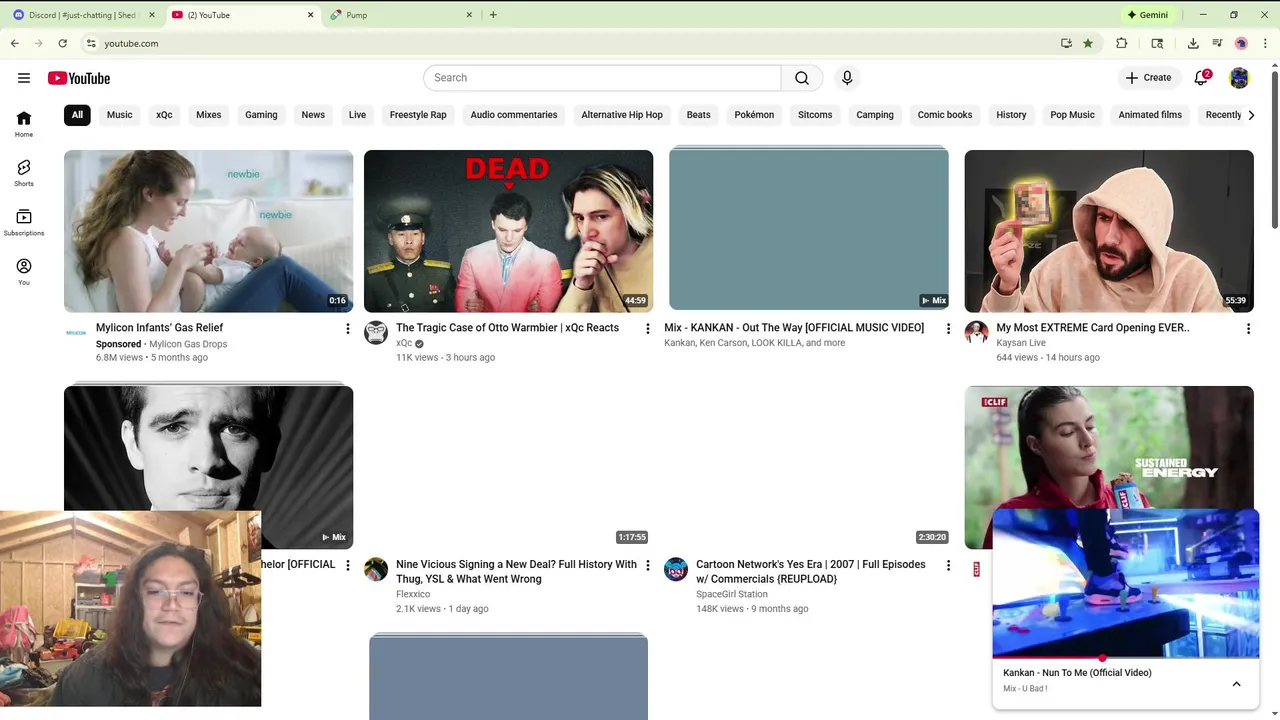Click the browser back arrow
Viewport: 1280px width, 720px height.
pyautogui.click(x=14, y=43)
